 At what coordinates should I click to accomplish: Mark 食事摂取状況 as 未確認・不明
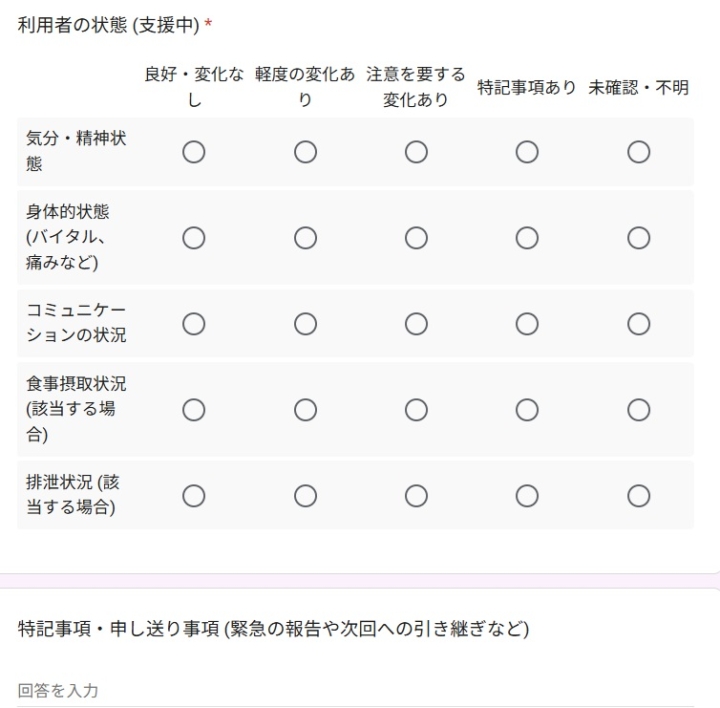coord(638,410)
